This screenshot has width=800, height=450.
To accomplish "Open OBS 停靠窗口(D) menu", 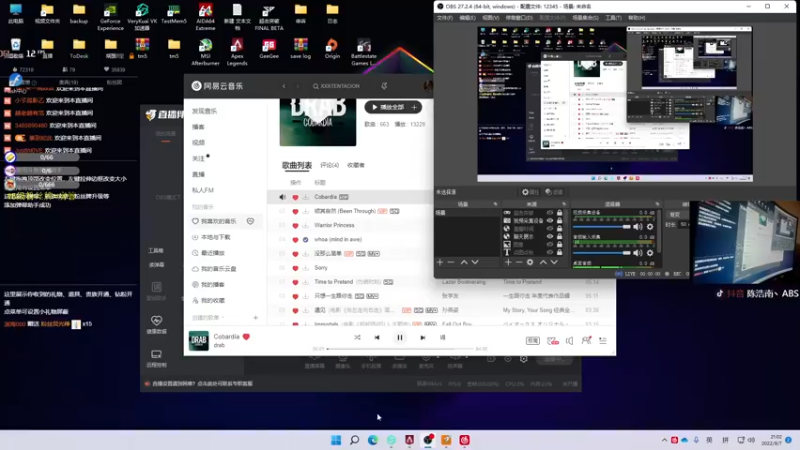I will [x=519, y=18].
